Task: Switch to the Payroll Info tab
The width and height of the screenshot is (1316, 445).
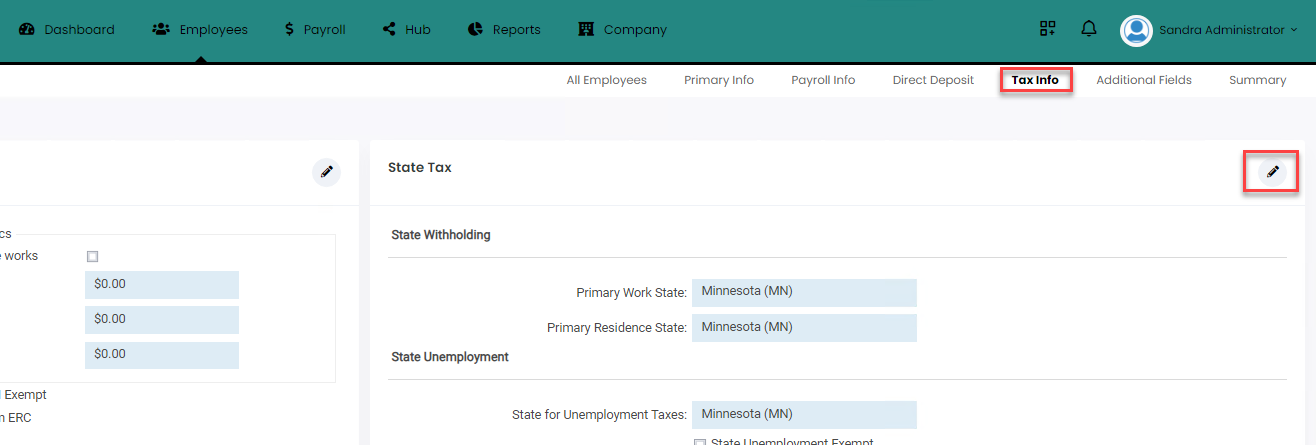Action: (x=823, y=80)
